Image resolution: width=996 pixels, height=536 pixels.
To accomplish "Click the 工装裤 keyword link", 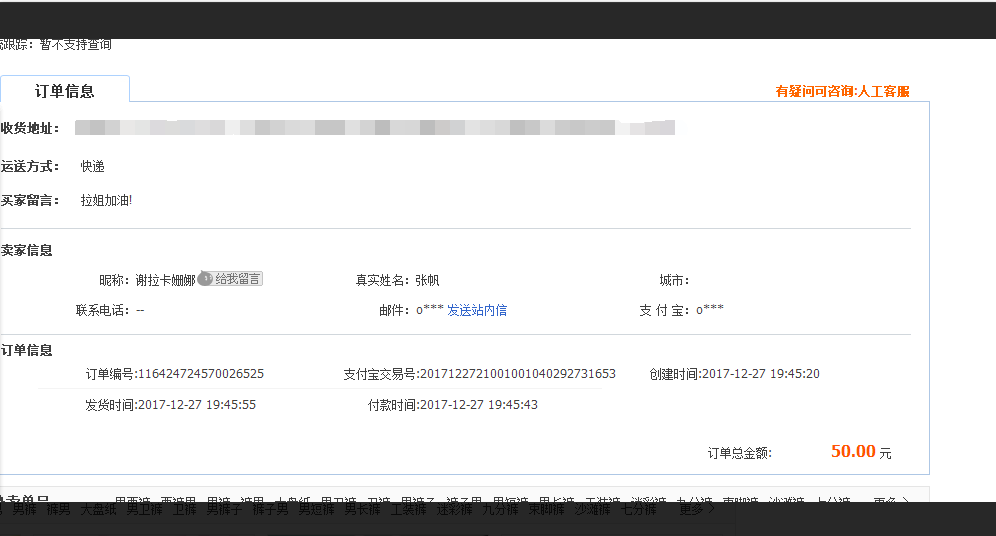I will pyautogui.click(x=408, y=509).
